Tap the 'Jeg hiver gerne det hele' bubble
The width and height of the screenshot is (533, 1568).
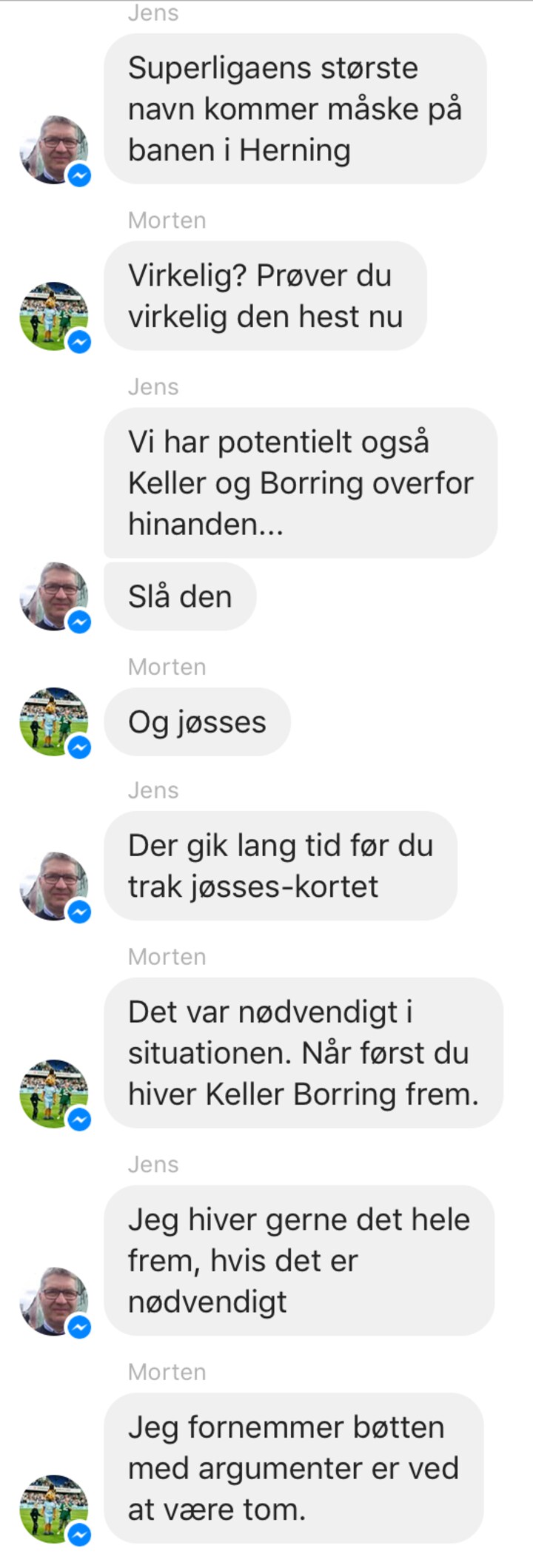click(299, 1260)
